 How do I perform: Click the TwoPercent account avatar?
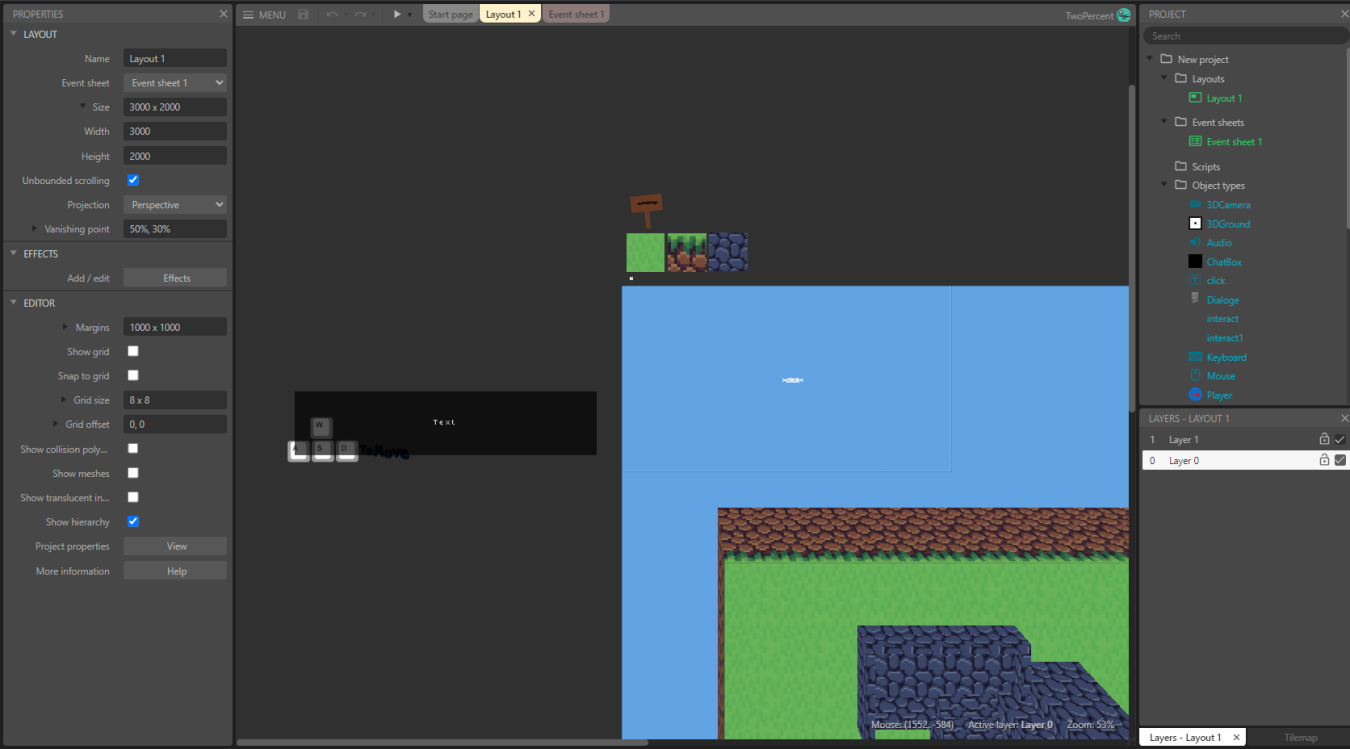tap(1124, 15)
